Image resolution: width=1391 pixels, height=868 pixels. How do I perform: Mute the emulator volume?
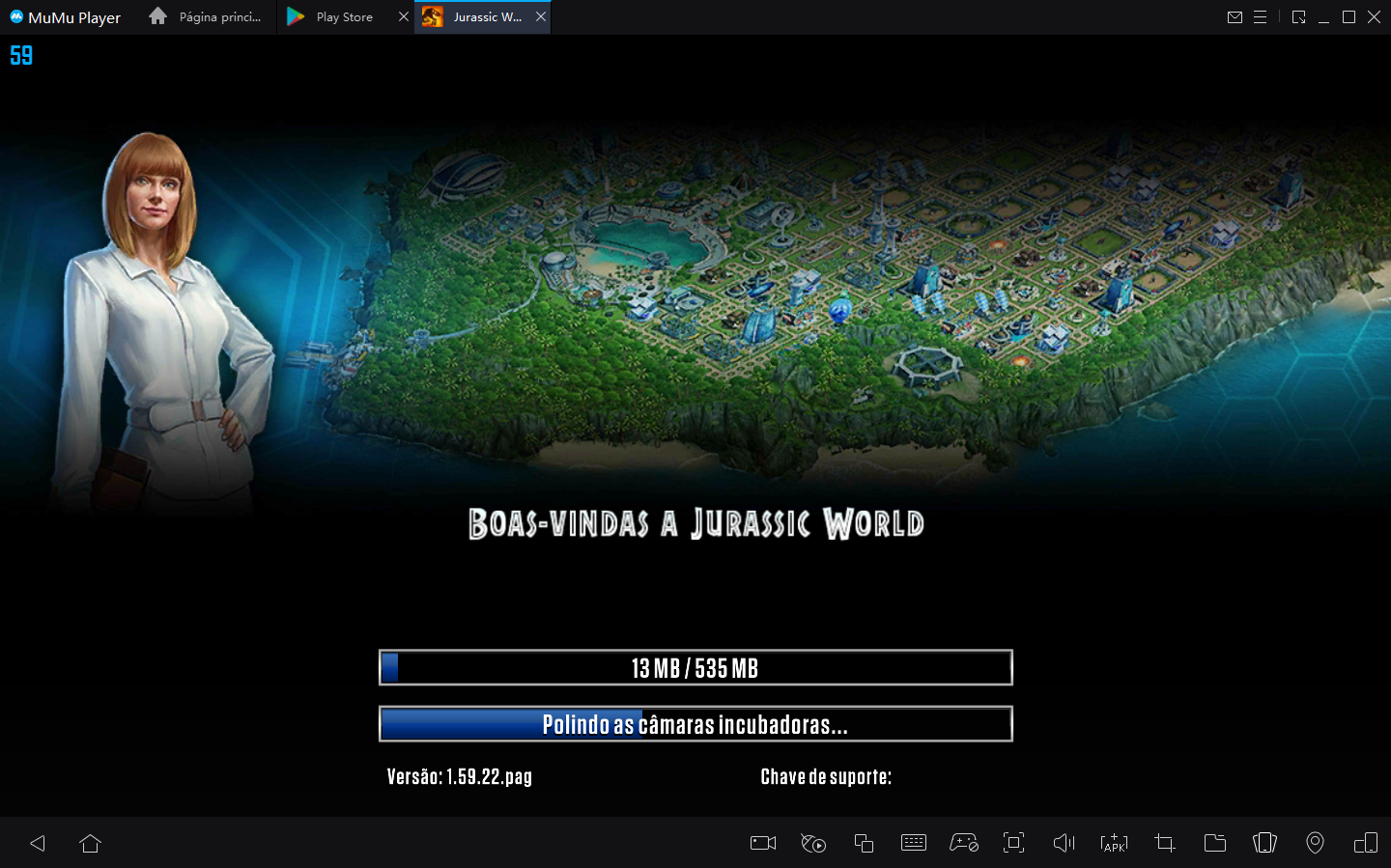(x=1064, y=843)
